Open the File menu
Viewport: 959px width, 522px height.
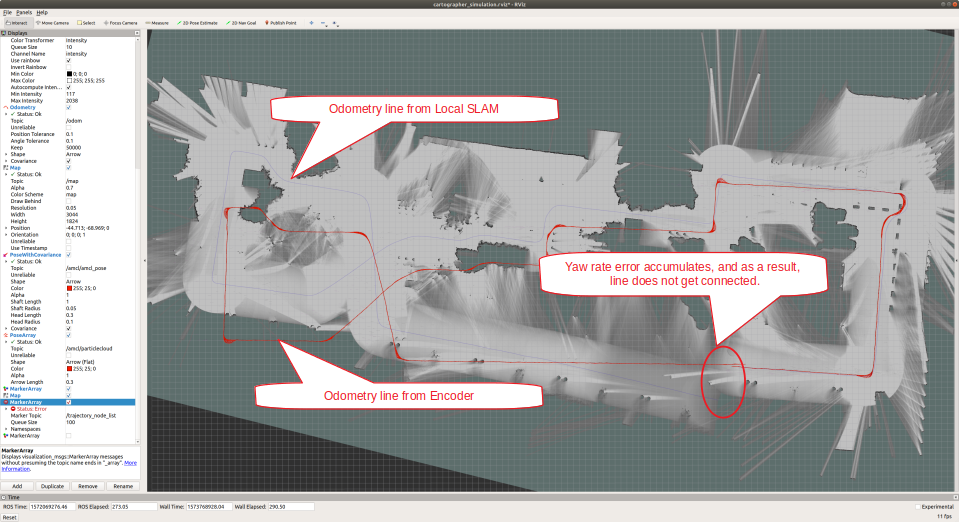[x=7, y=12]
